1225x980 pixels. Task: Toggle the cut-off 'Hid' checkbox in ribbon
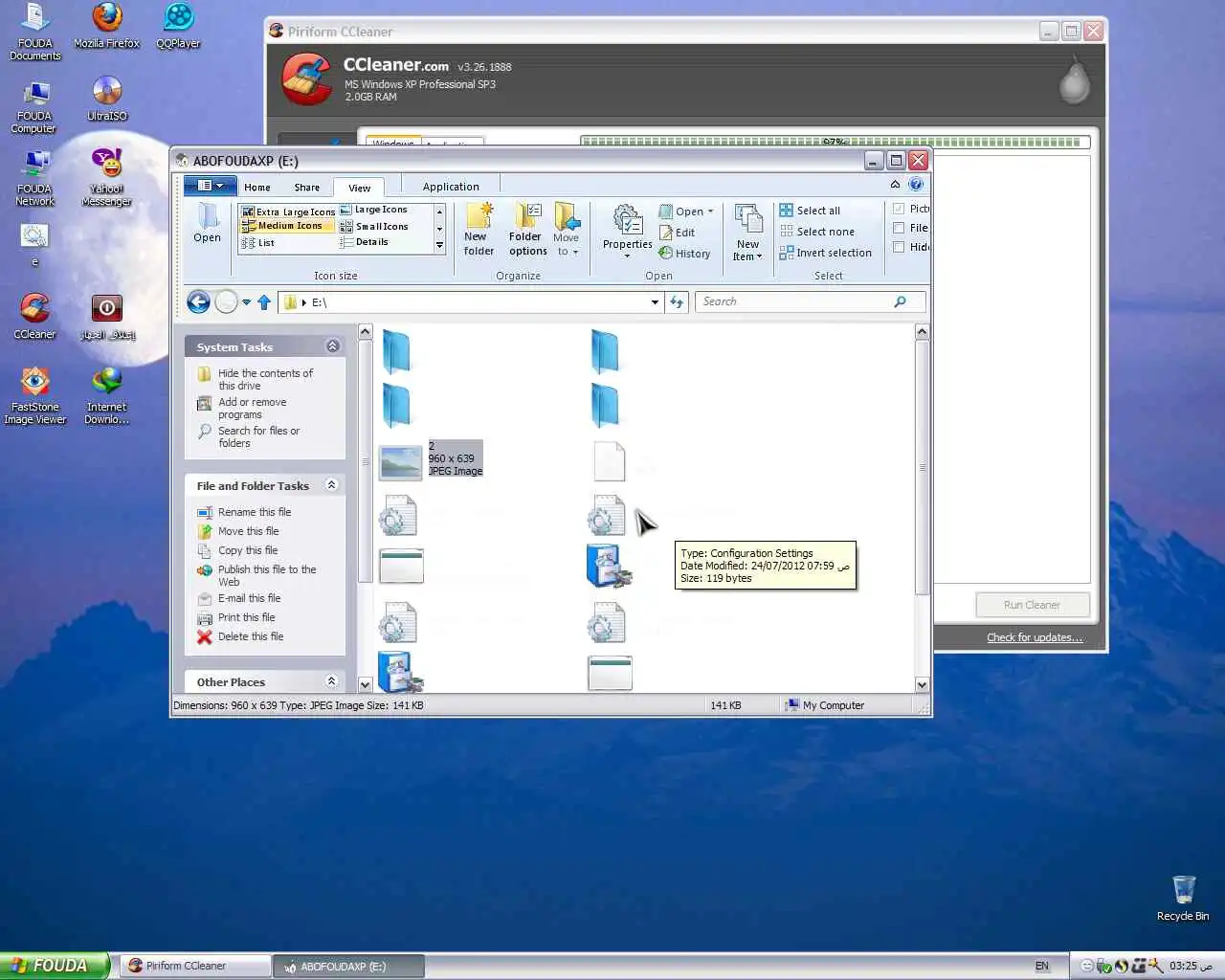click(x=899, y=247)
